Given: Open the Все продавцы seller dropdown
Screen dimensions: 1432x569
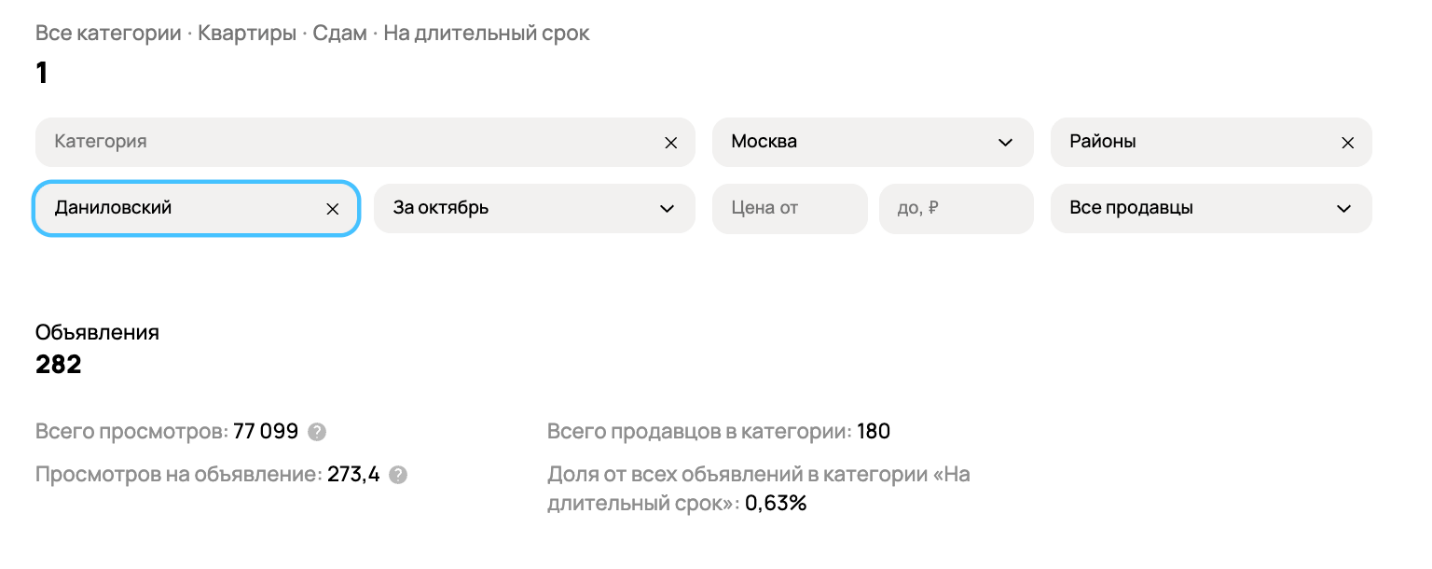Looking at the screenshot, I should (1195, 209).
